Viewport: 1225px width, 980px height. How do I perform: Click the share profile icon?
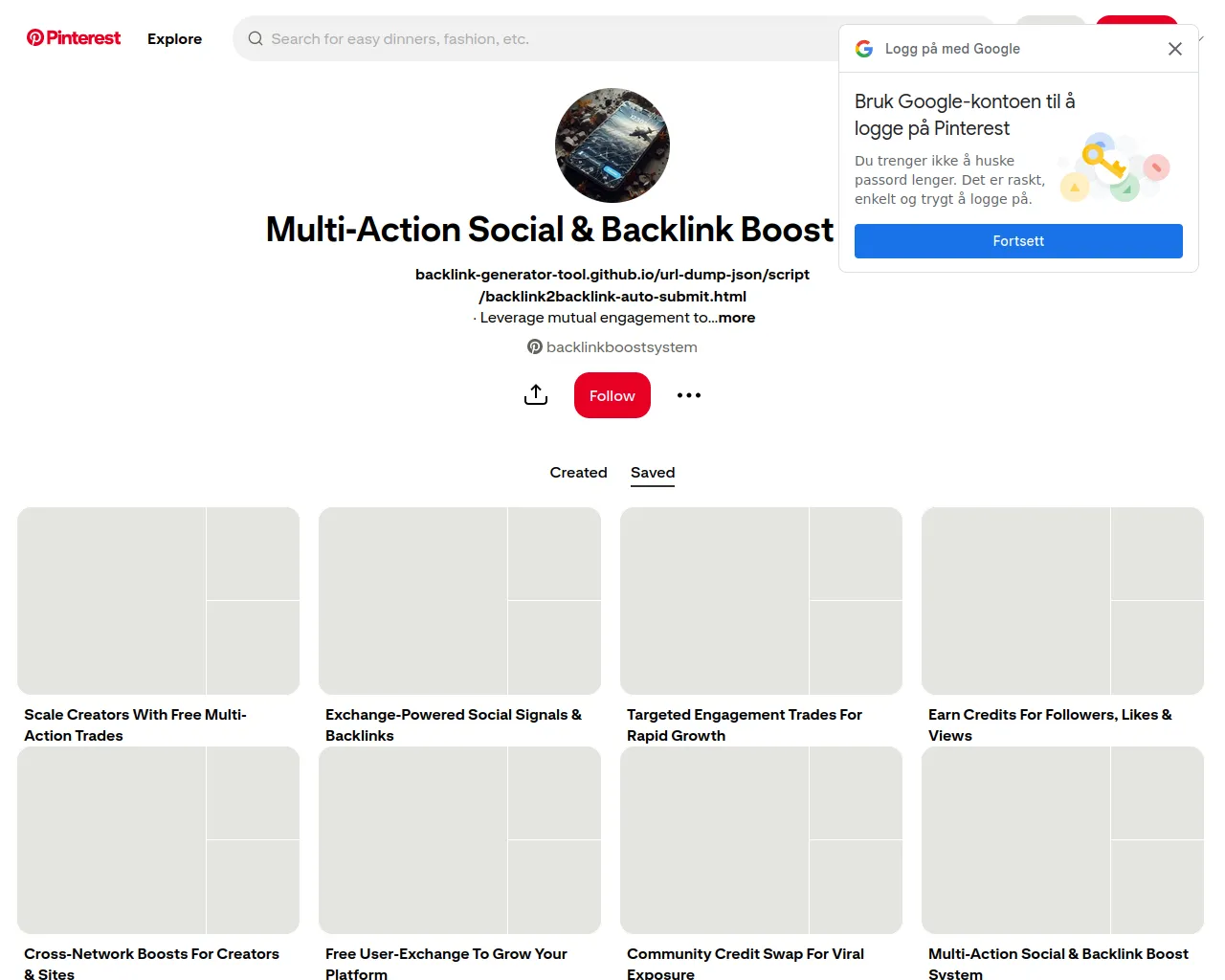tap(536, 395)
